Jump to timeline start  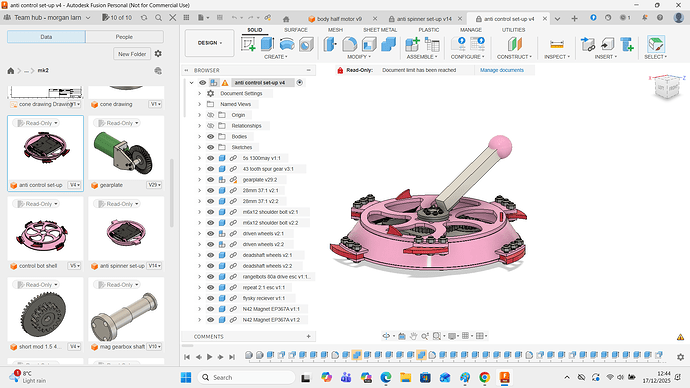coord(187,357)
